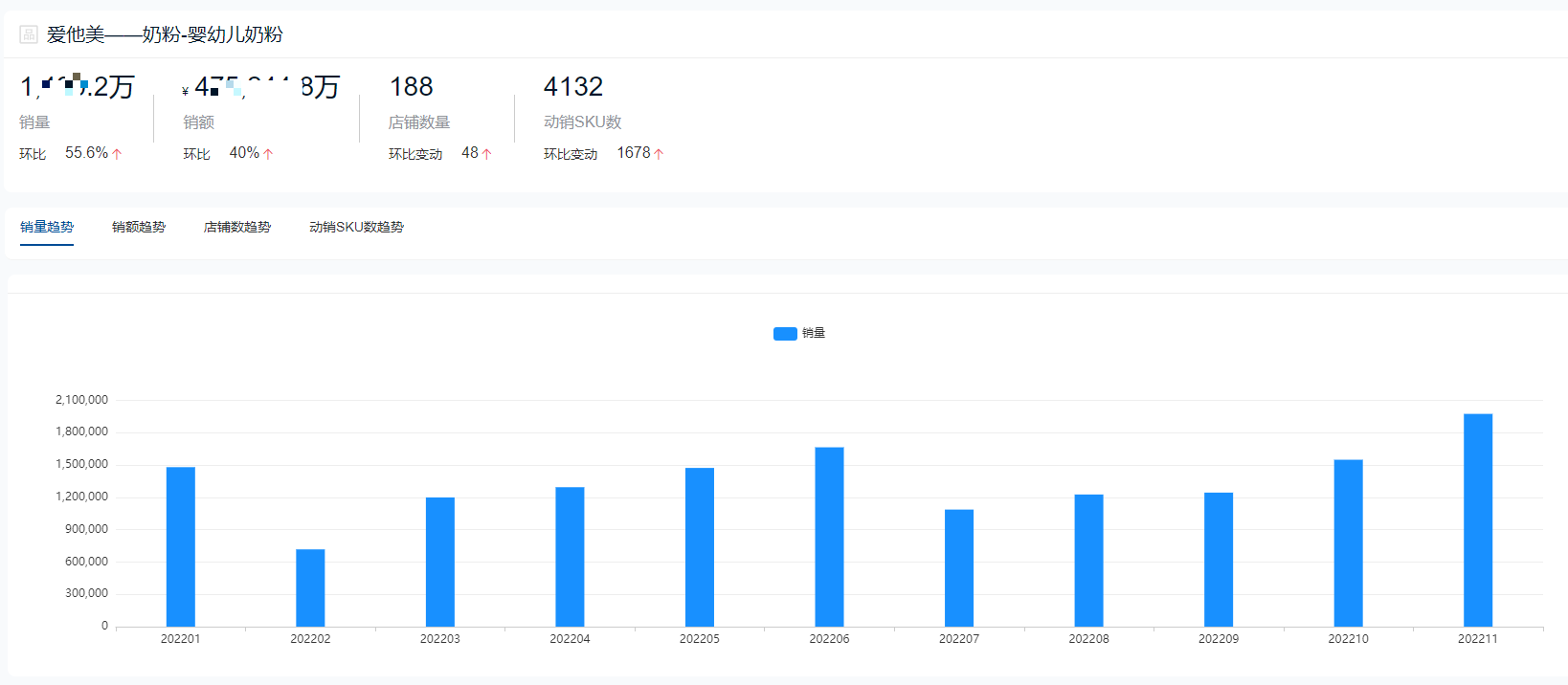Switch to the 销量趋势 tab
Screen dimensions: 1568x685
(47, 227)
